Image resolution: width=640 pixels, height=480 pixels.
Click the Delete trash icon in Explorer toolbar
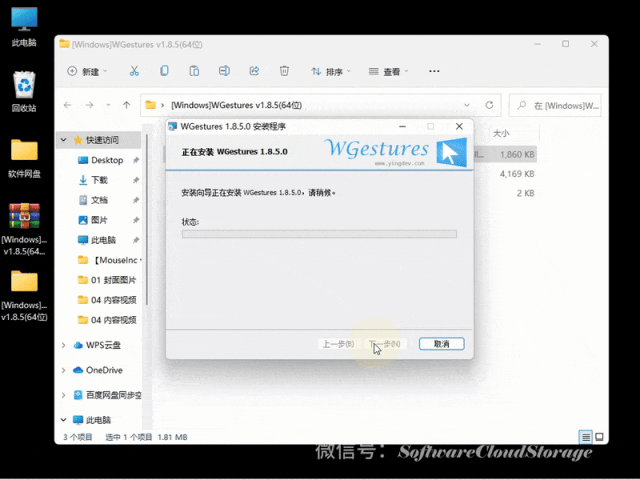click(x=284, y=71)
